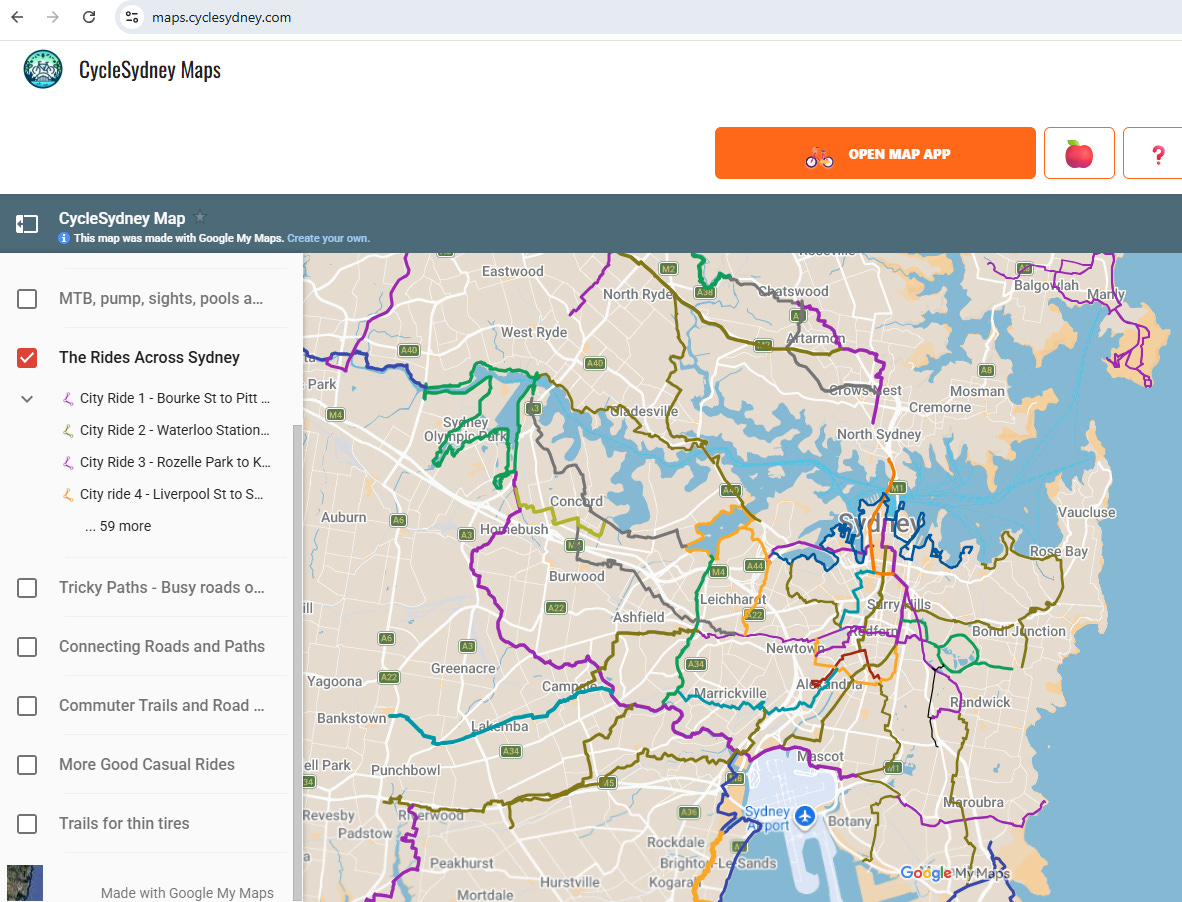Click orange route icon for City ride 4

(x=68, y=494)
